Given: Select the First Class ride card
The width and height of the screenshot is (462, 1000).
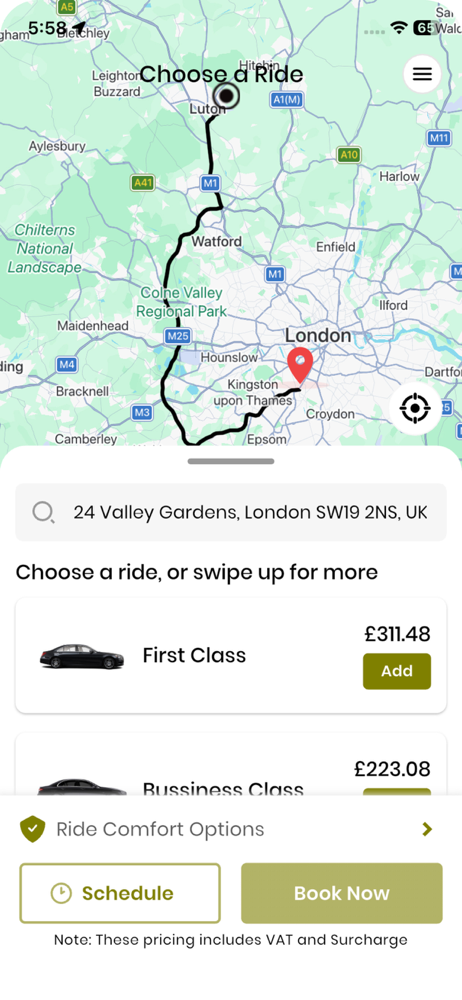Looking at the screenshot, I should pos(231,656).
